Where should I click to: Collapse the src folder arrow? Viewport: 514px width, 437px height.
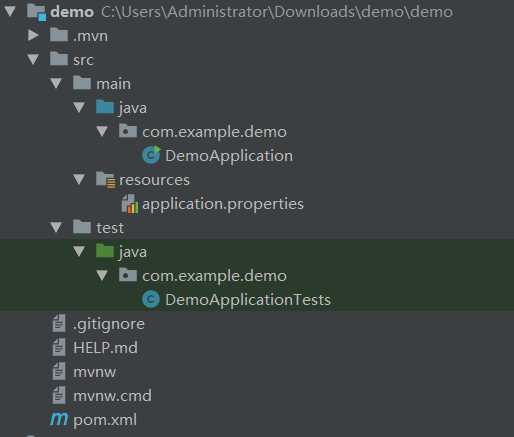click(33, 59)
